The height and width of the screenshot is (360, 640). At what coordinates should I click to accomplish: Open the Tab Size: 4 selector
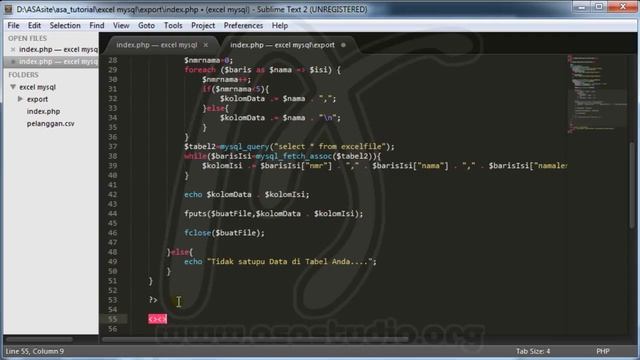pos(533,351)
